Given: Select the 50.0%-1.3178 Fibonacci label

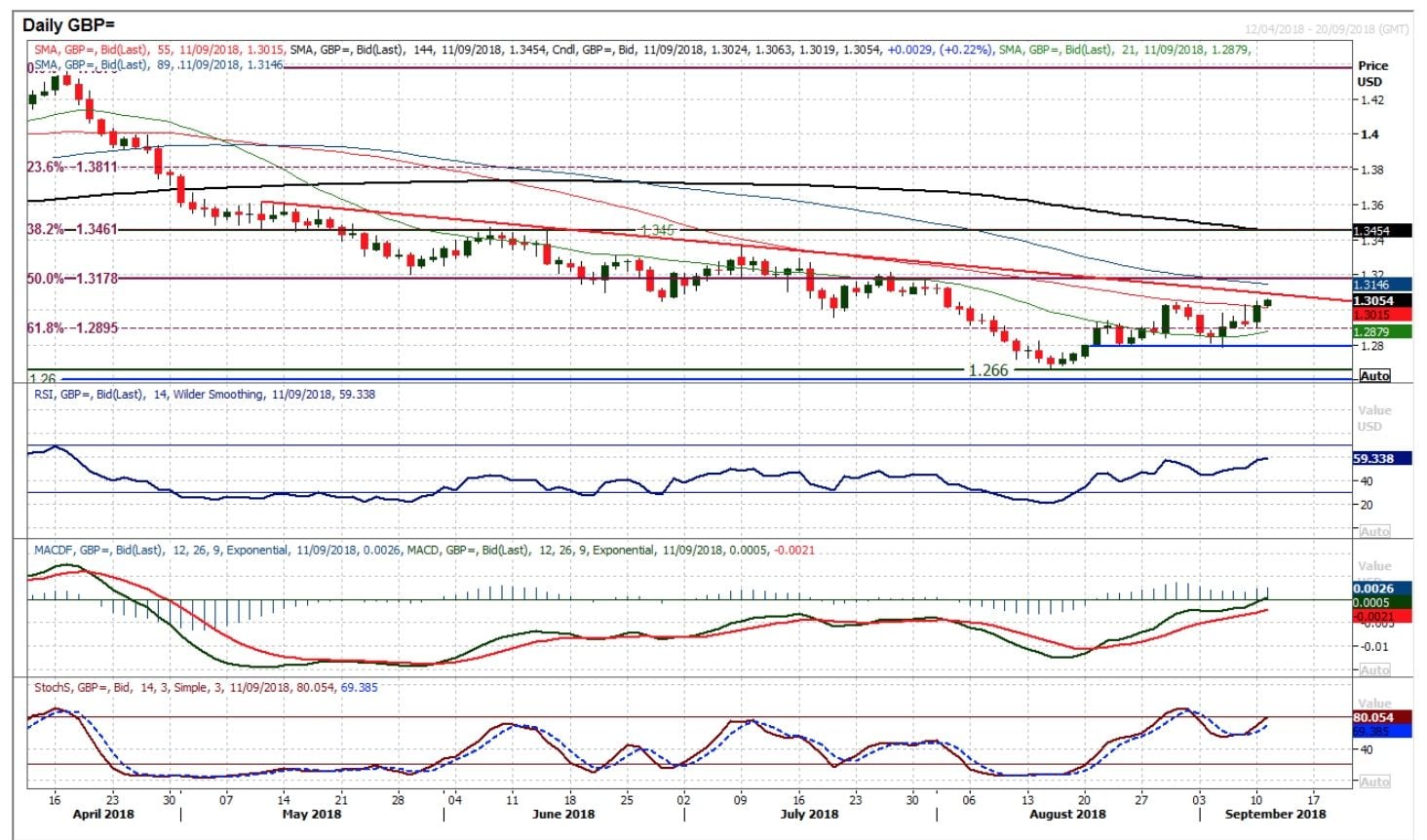Looking at the screenshot, I should (x=72, y=279).
